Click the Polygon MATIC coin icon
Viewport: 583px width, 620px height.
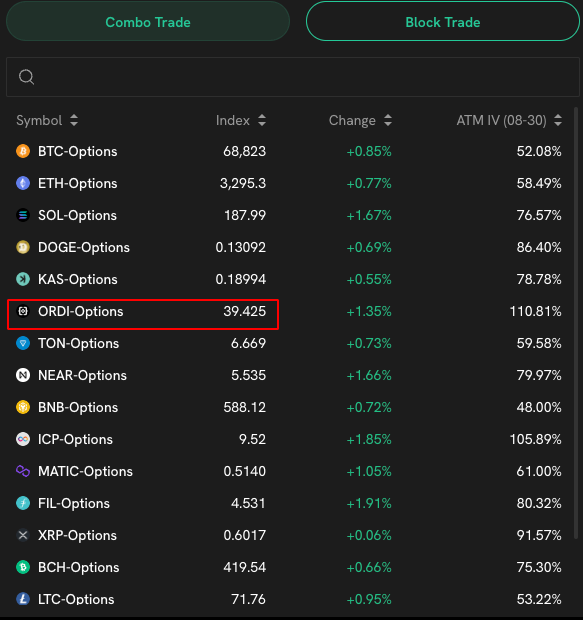23,471
